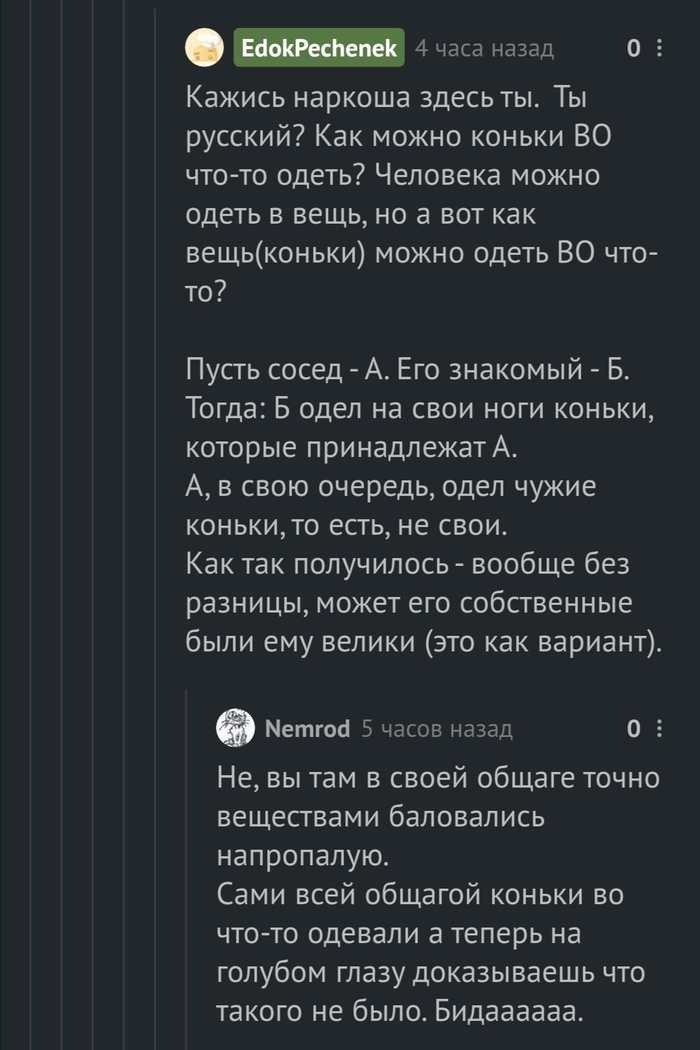Click the line "Как так получилось - вообще без"

pyautogui.click(x=408, y=563)
